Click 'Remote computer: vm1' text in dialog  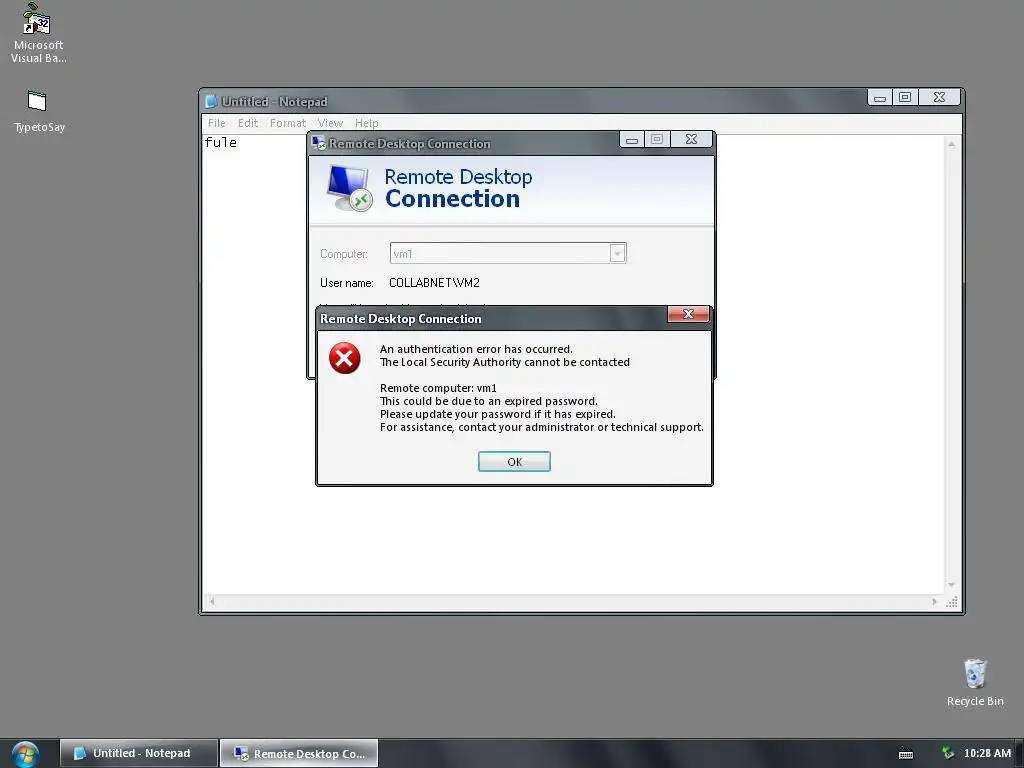(x=438, y=388)
